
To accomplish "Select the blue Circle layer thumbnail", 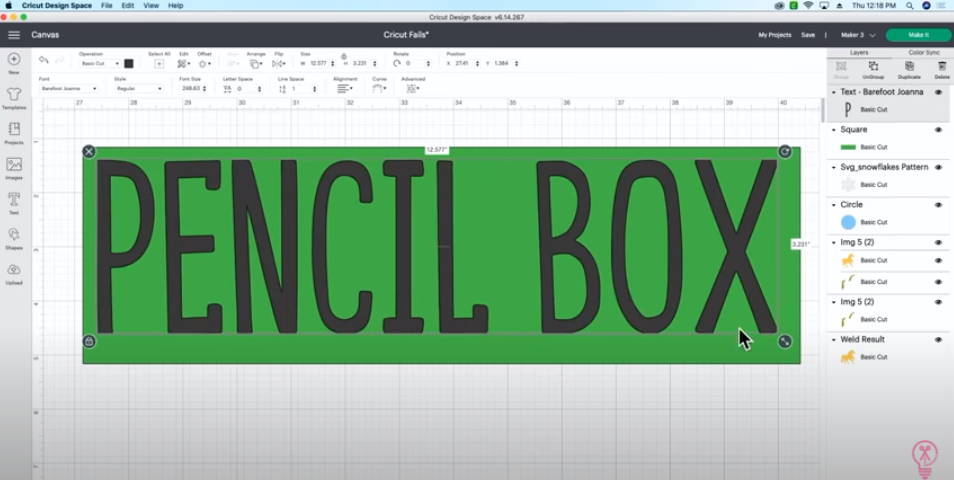I will click(x=848, y=222).
